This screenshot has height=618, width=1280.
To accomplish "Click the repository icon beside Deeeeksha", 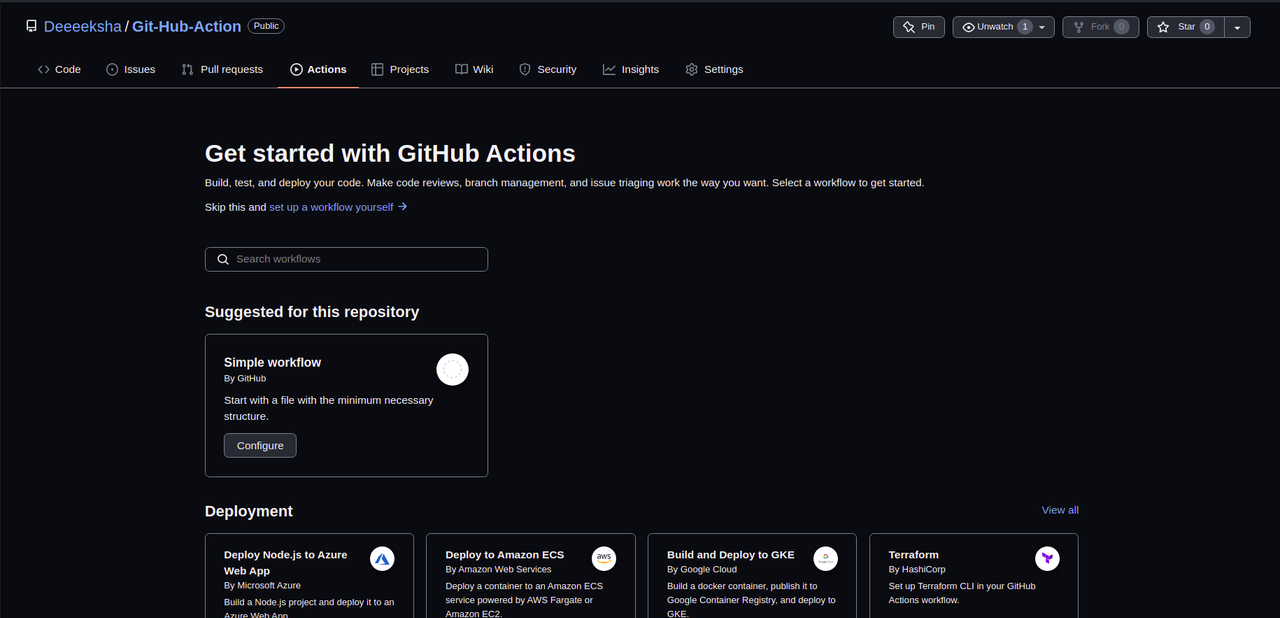I will (32, 27).
